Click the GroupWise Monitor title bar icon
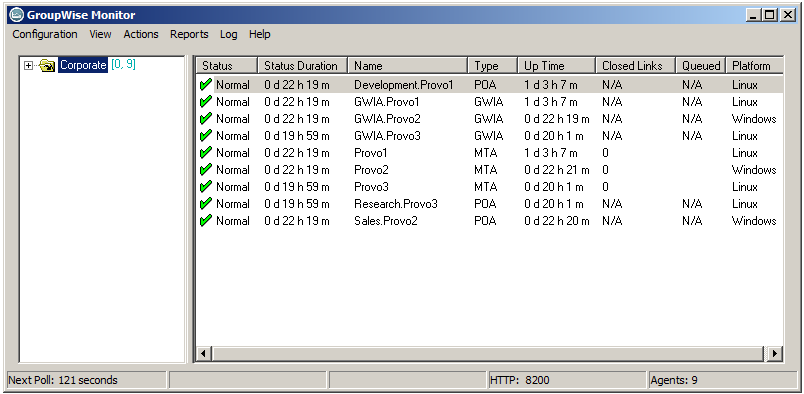The width and height of the screenshot is (804, 394). [x=16, y=15]
